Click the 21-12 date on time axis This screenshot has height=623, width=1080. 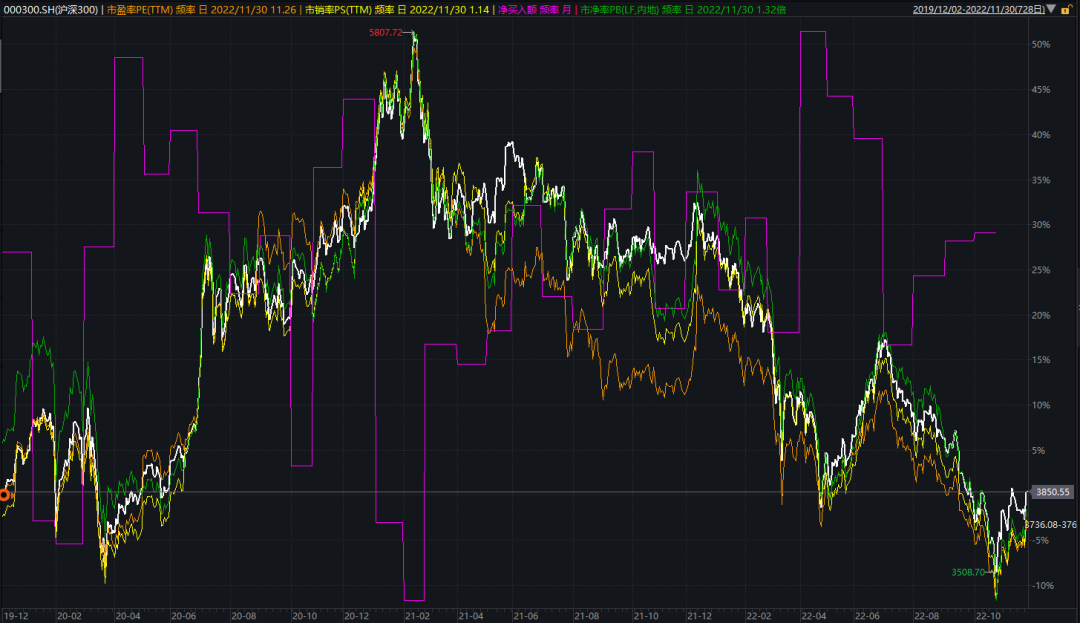click(x=699, y=616)
